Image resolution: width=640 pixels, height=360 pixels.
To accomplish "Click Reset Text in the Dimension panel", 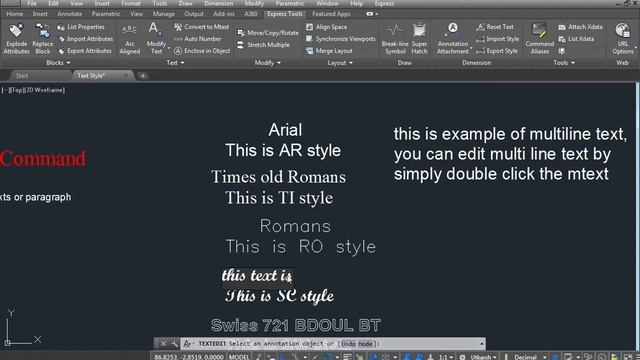I will pyautogui.click(x=495, y=27).
